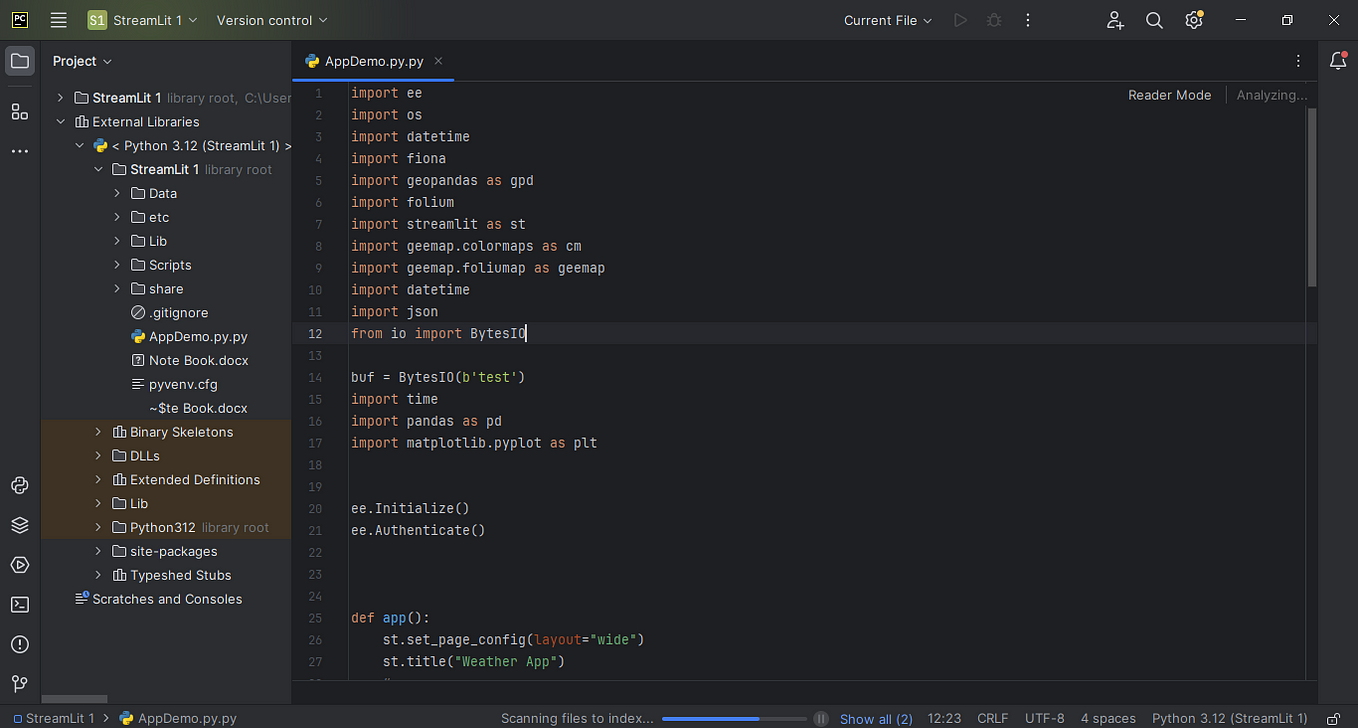1358x728 pixels.
Task: Open the Terminal tool window
Action: pos(20,605)
